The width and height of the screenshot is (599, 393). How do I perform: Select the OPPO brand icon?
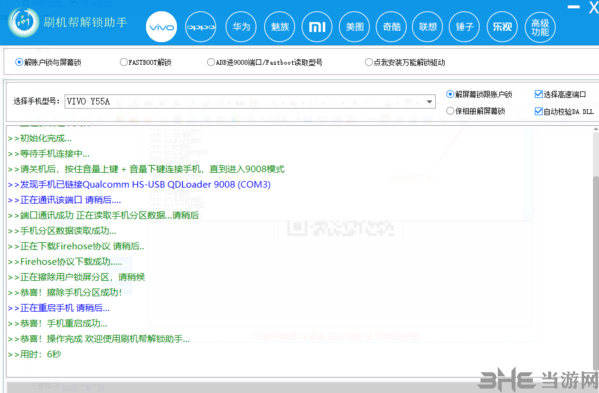click(x=201, y=27)
